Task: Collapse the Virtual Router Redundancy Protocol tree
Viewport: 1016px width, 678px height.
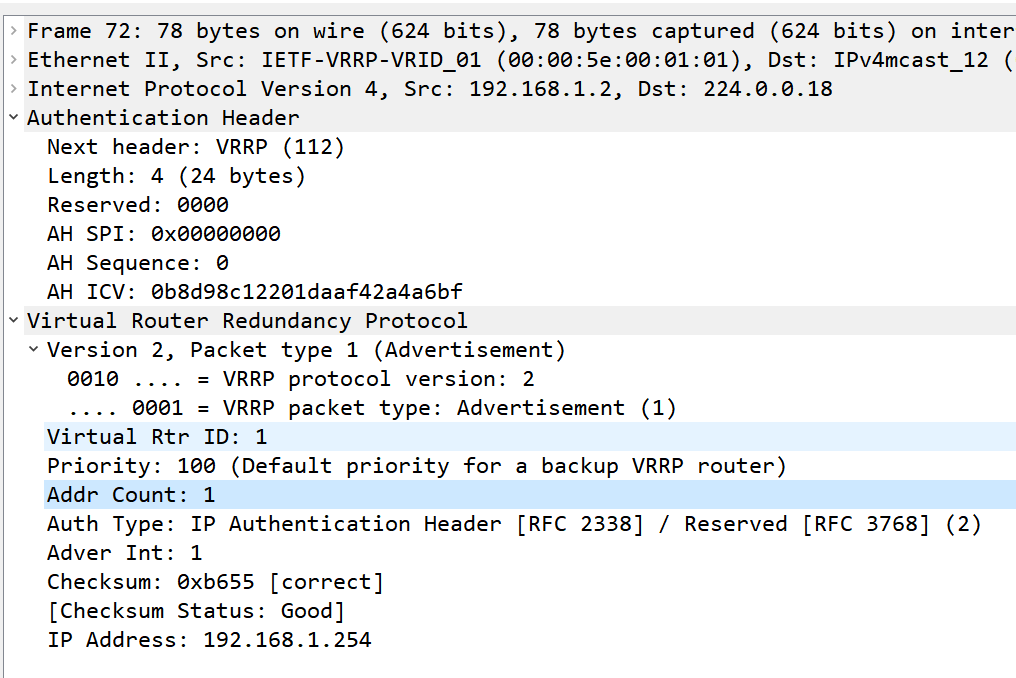Action: 13,321
